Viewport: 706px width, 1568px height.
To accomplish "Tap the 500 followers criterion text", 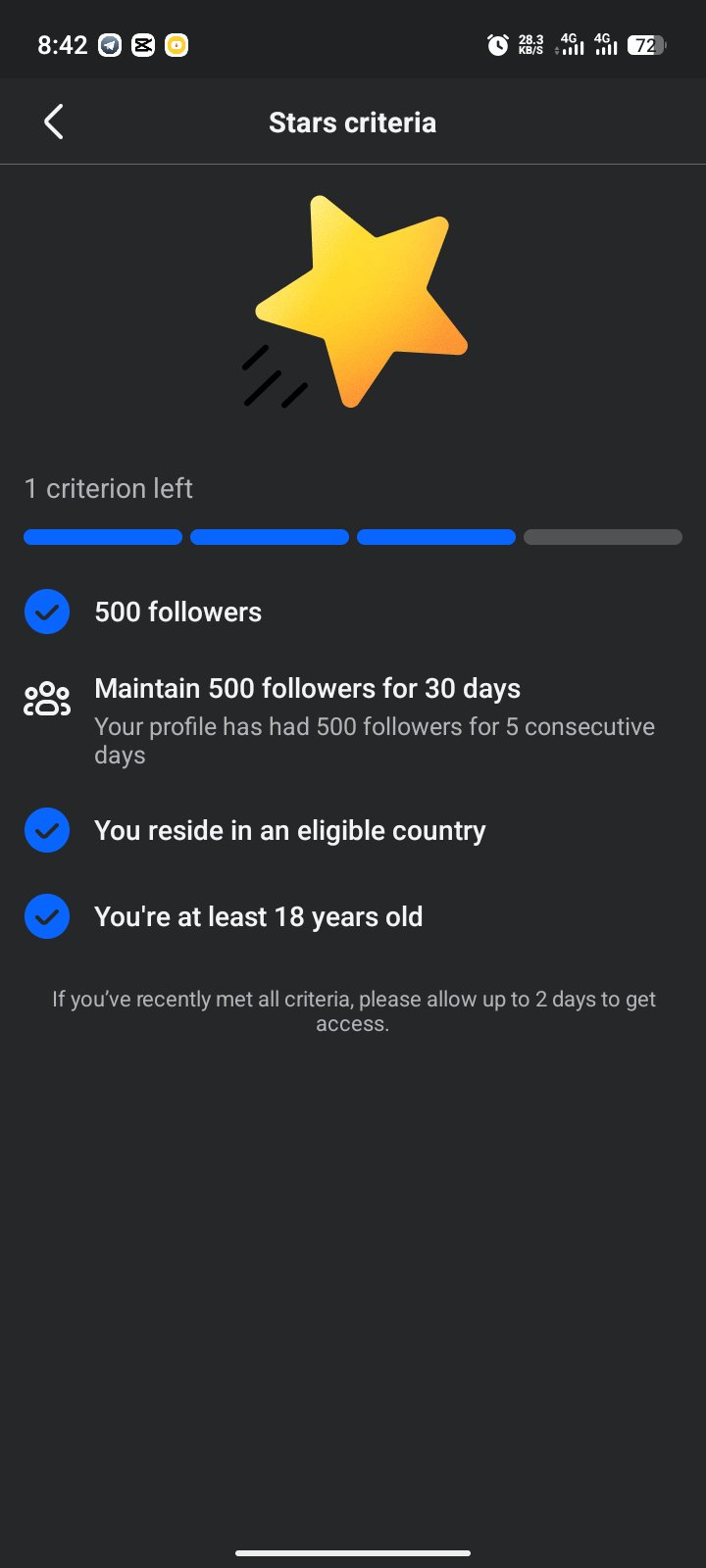I will pyautogui.click(x=177, y=612).
